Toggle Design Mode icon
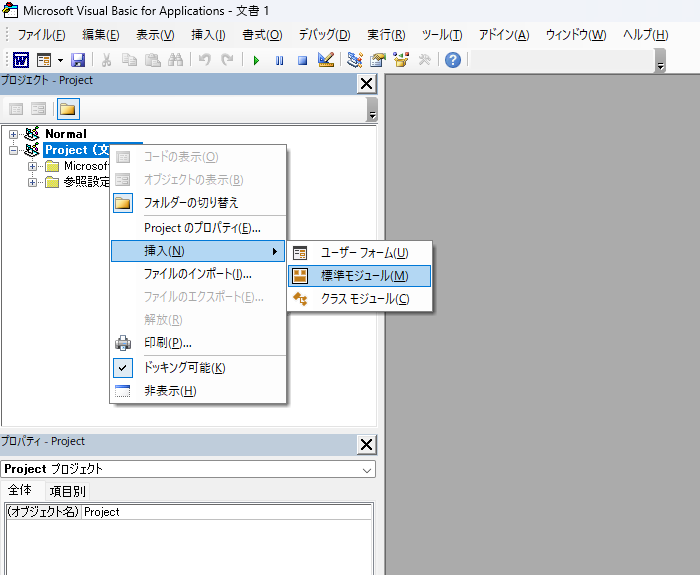Viewport: 700px width, 575px height. point(326,59)
